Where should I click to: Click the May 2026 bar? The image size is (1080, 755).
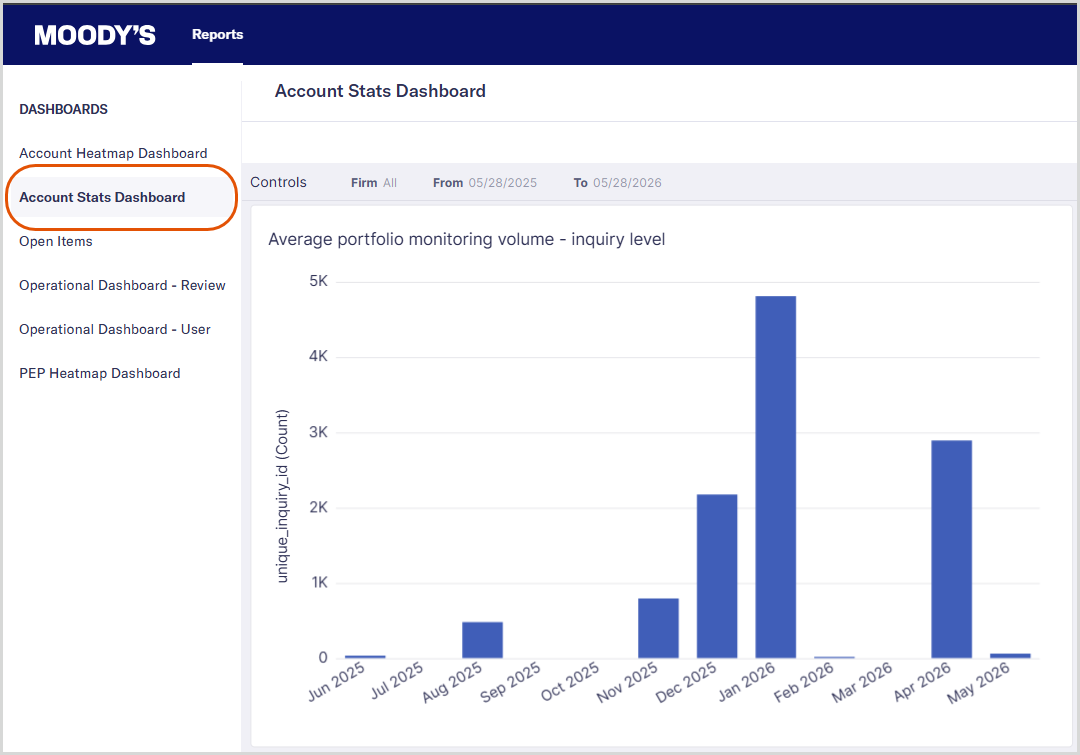pos(1010,656)
